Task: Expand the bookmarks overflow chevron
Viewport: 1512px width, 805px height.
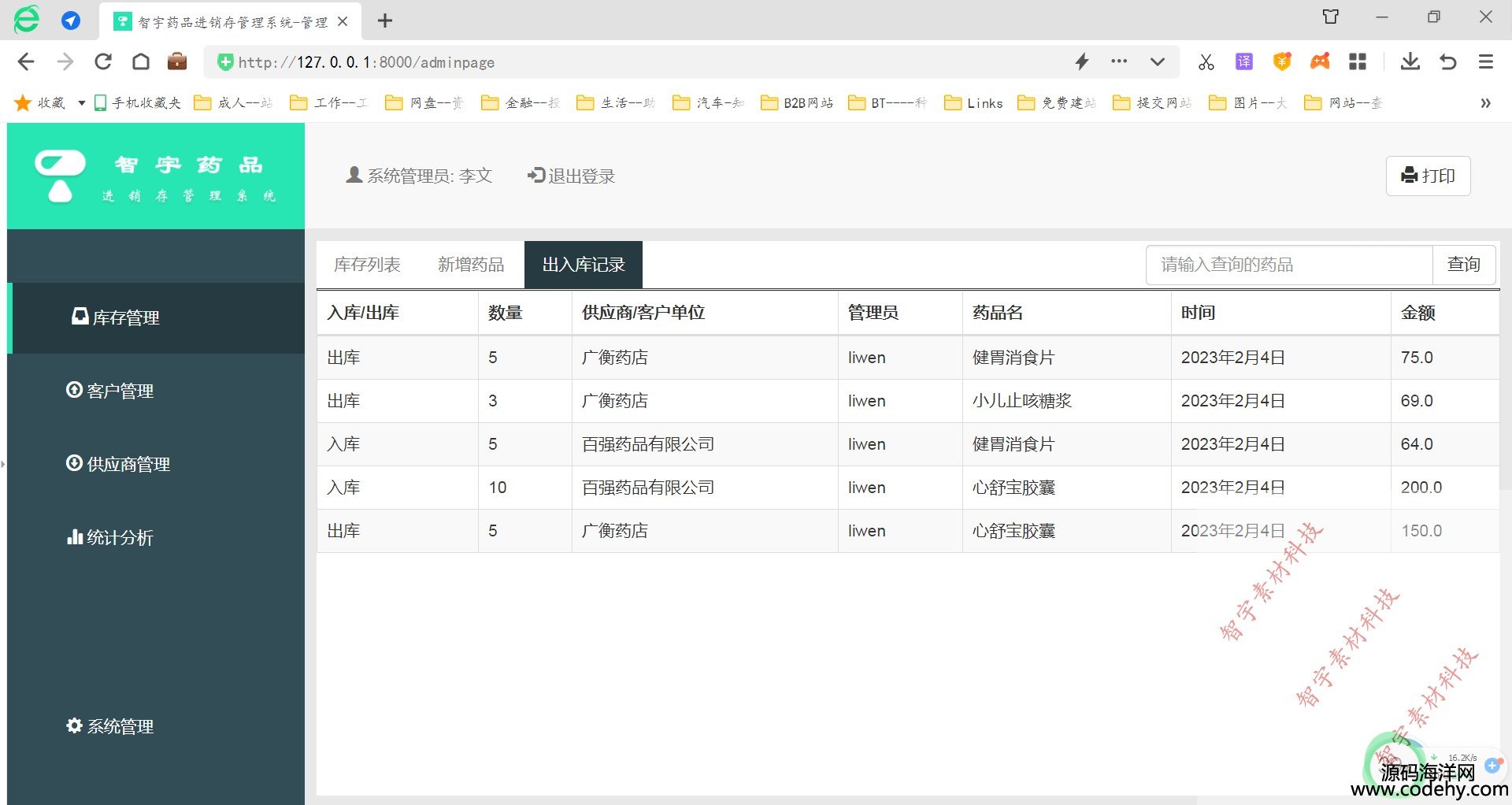Action: 1485,103
